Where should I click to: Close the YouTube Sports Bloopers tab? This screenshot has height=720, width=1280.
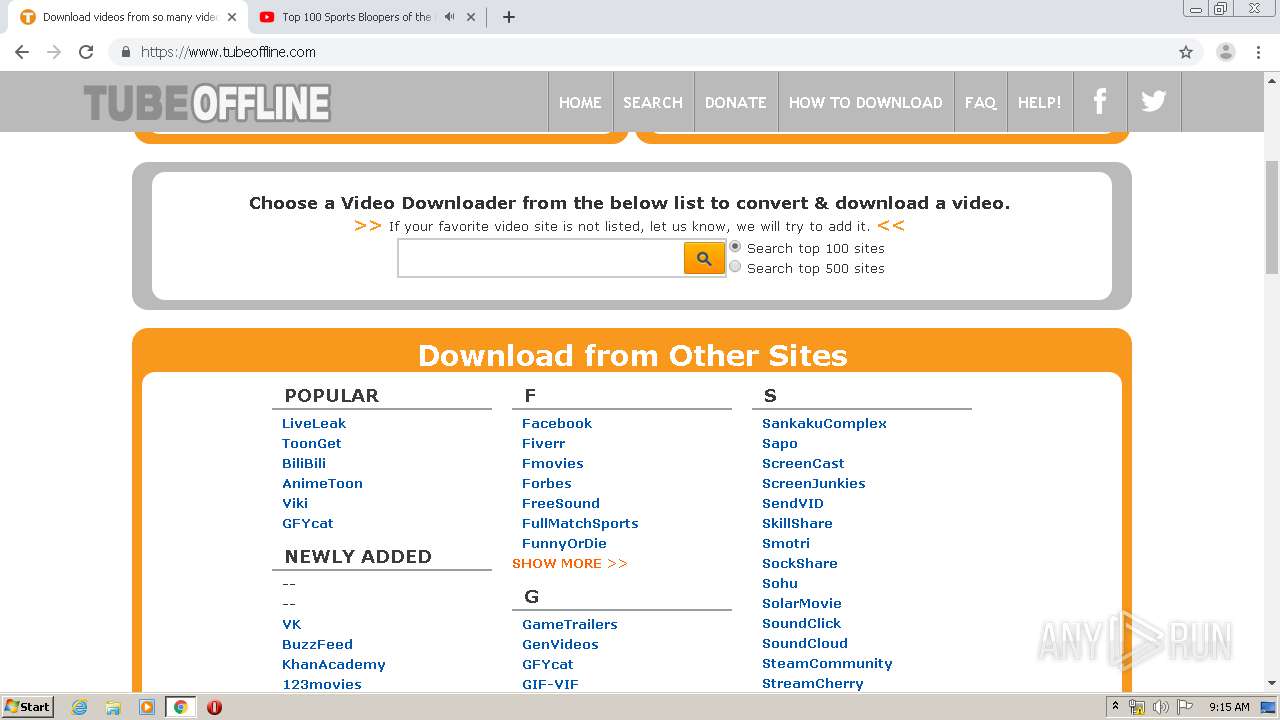[x=471, y=17]
